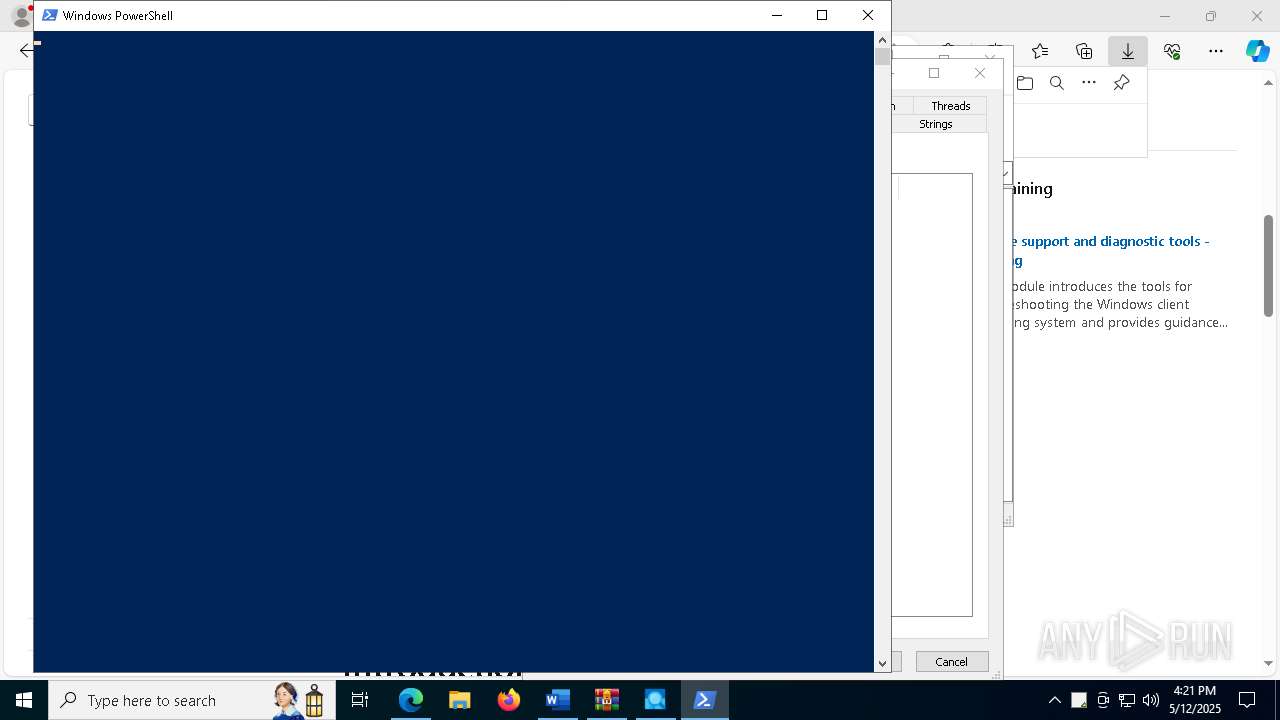Open the Copilot sidebar icon
The height and width of the screenshot is (720, 1280).
tap(1258, 51)
